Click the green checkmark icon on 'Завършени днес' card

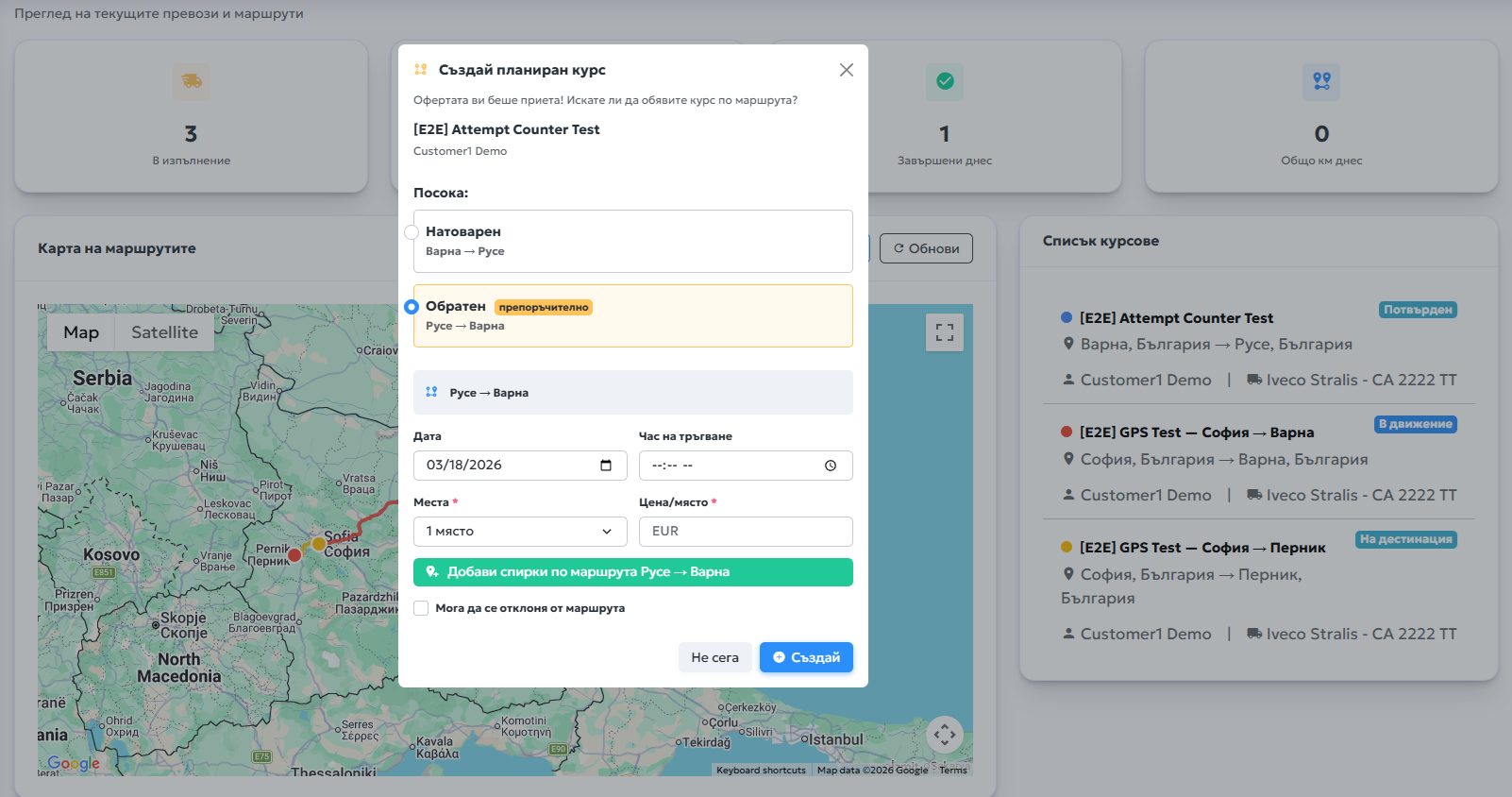tap(945, 81)
